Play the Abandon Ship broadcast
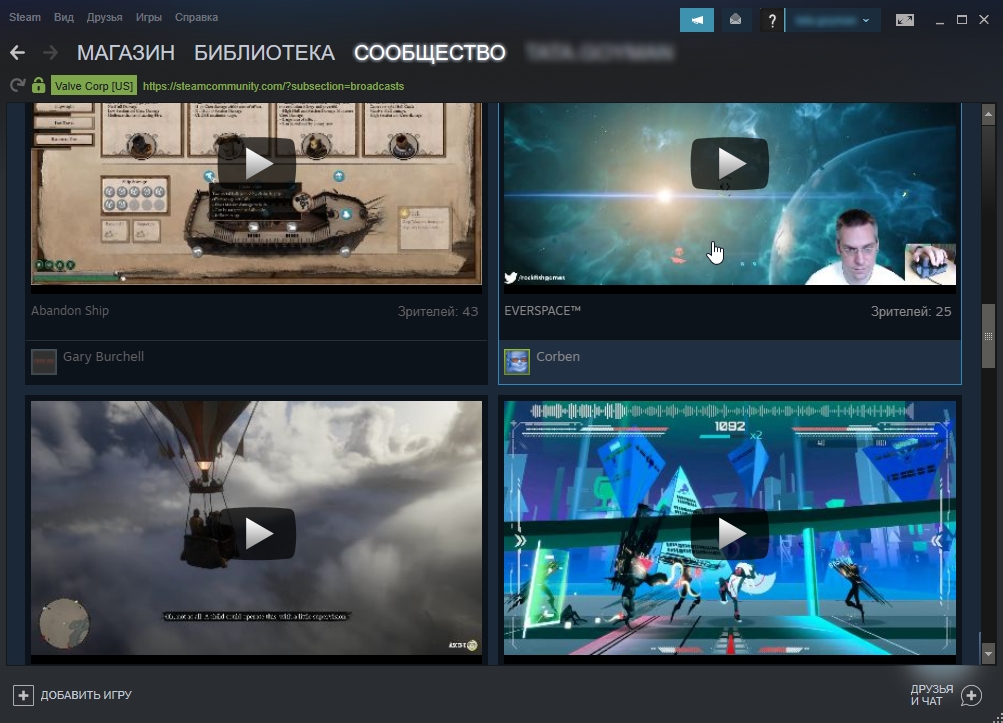 [257, 164]
